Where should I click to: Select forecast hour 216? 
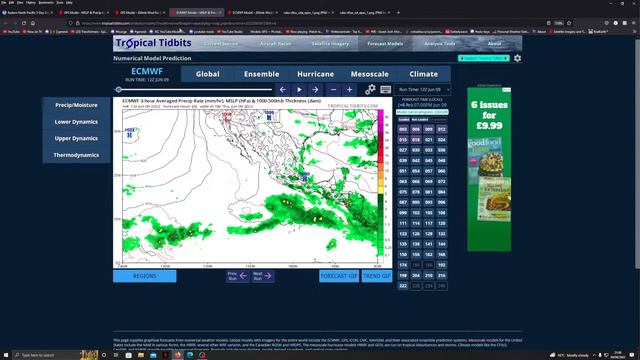pos(441,276)
